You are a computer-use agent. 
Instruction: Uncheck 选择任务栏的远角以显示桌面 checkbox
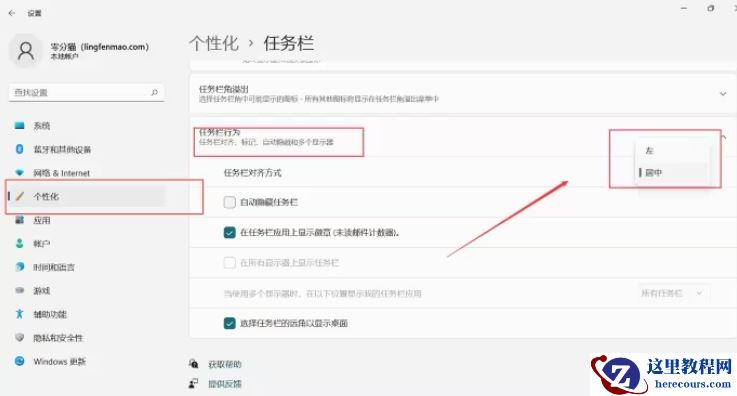click(229, 323)
